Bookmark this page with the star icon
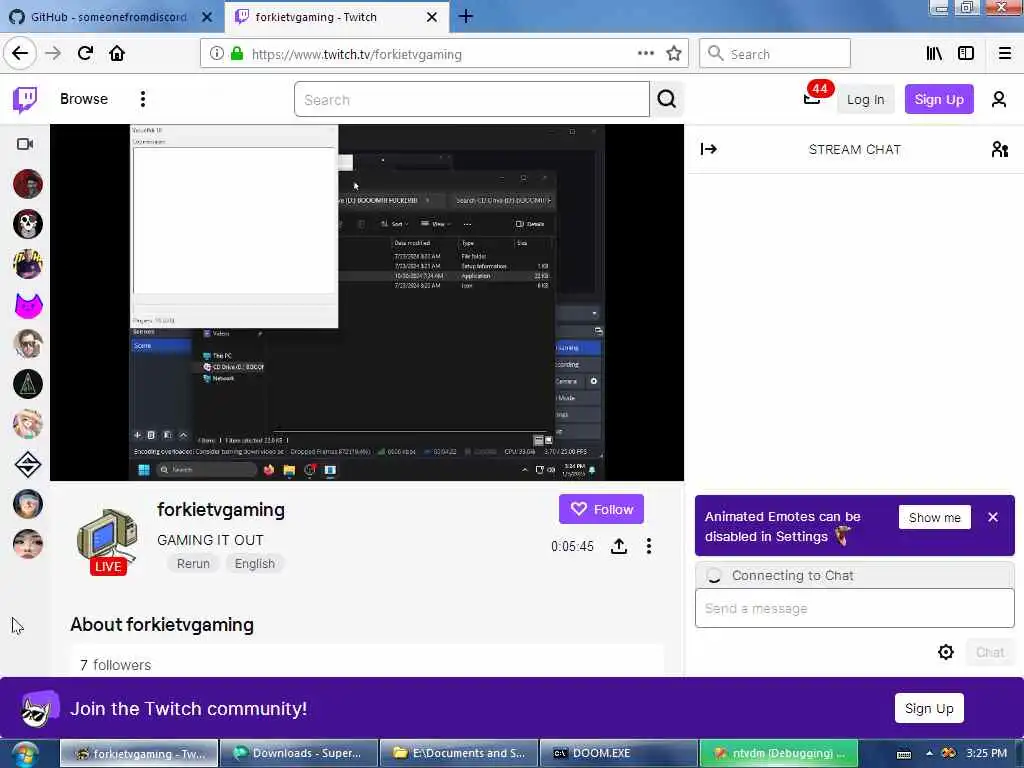This screenshot has height=768, width=1024. [674, 54]
